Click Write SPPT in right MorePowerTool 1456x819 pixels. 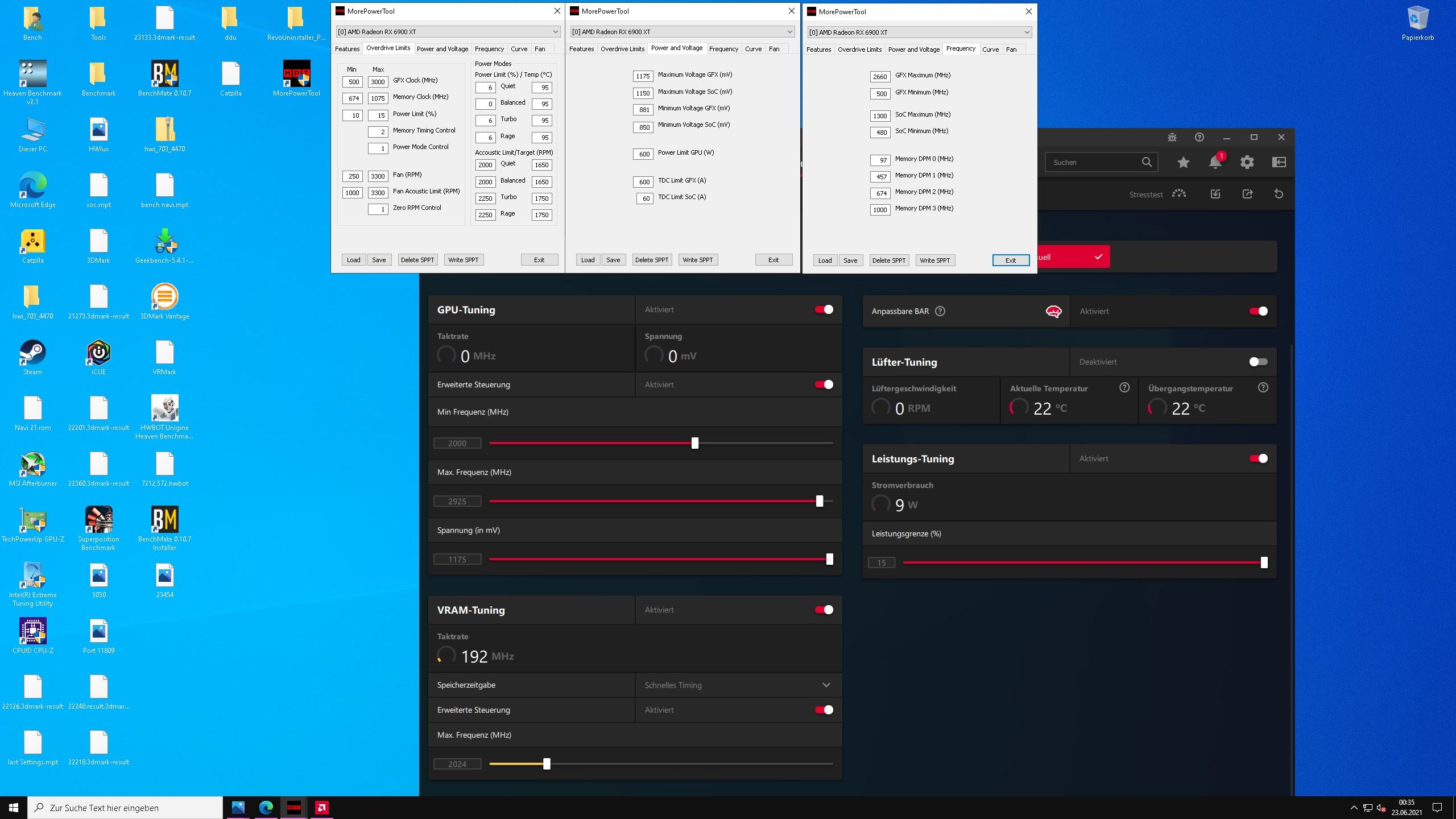[x=934, y=260]
